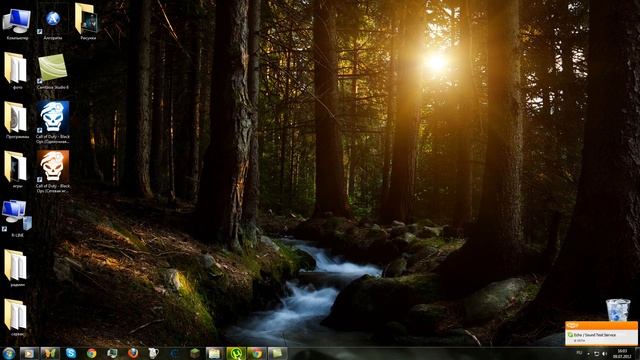Open the Компьютер desktop icon
The width and height of the screenshot is (640, 360).
pyautogui.click(x=17, y=24)
